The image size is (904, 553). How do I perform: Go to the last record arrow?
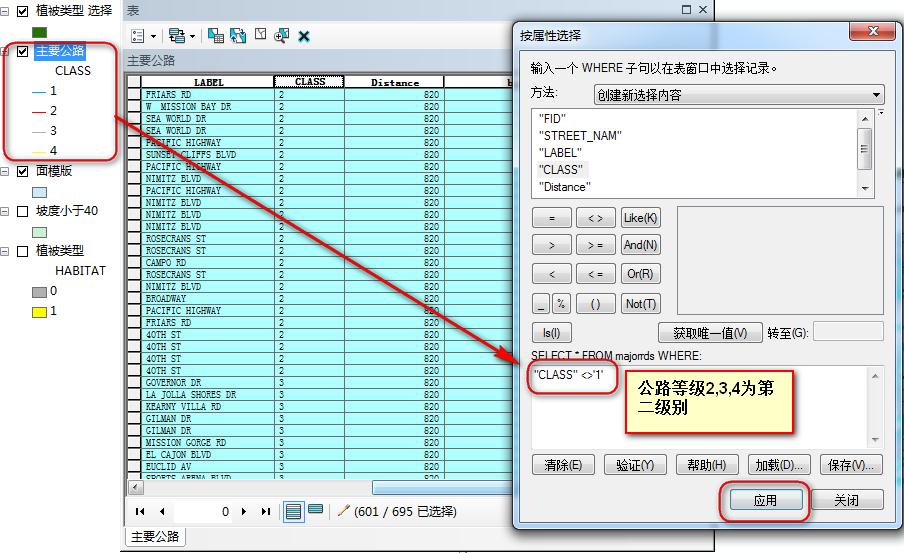266,511
